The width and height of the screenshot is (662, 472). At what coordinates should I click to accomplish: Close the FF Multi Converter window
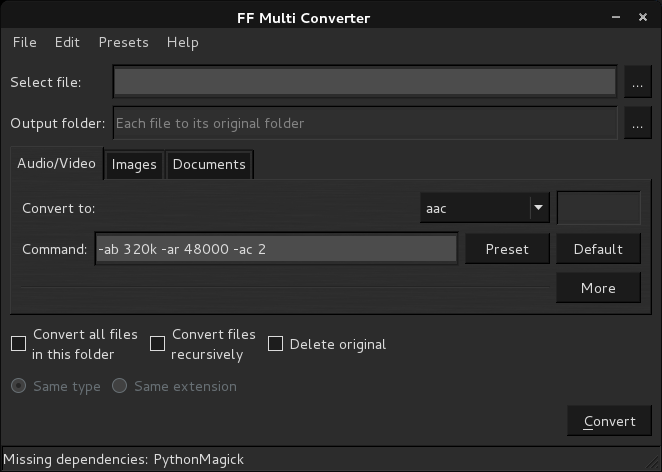643,17
